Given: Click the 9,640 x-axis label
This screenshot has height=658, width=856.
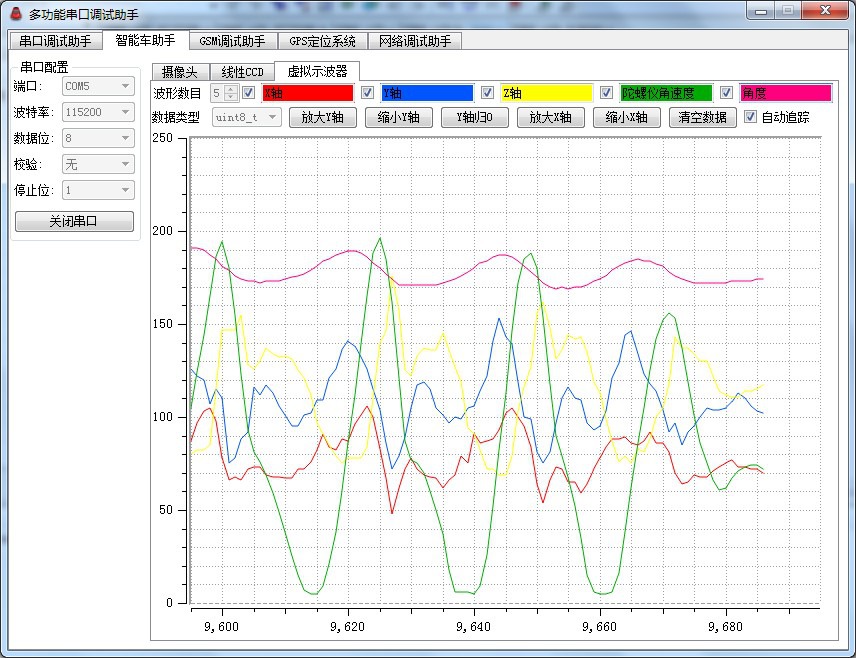Looking at the screenshot, I should click(473, 627).
